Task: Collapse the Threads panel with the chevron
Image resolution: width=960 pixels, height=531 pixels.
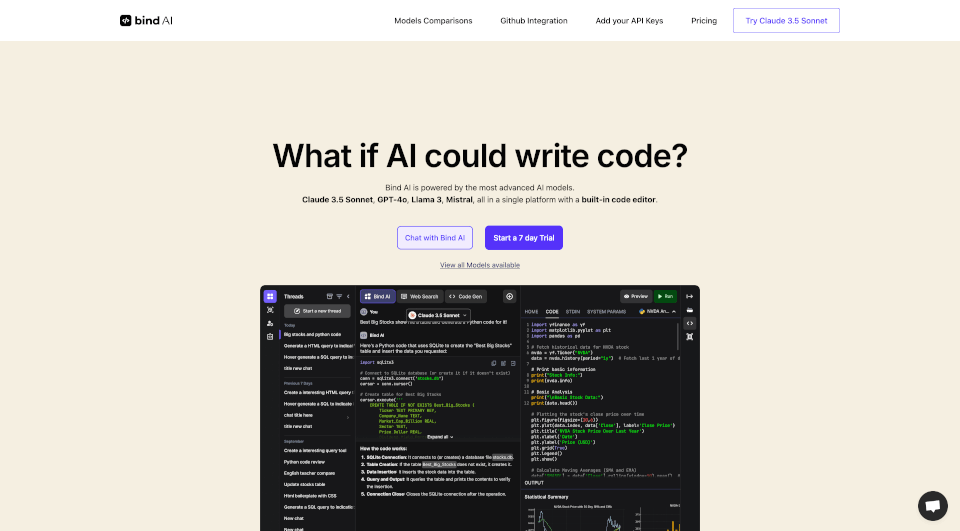Action: (348, 297)
